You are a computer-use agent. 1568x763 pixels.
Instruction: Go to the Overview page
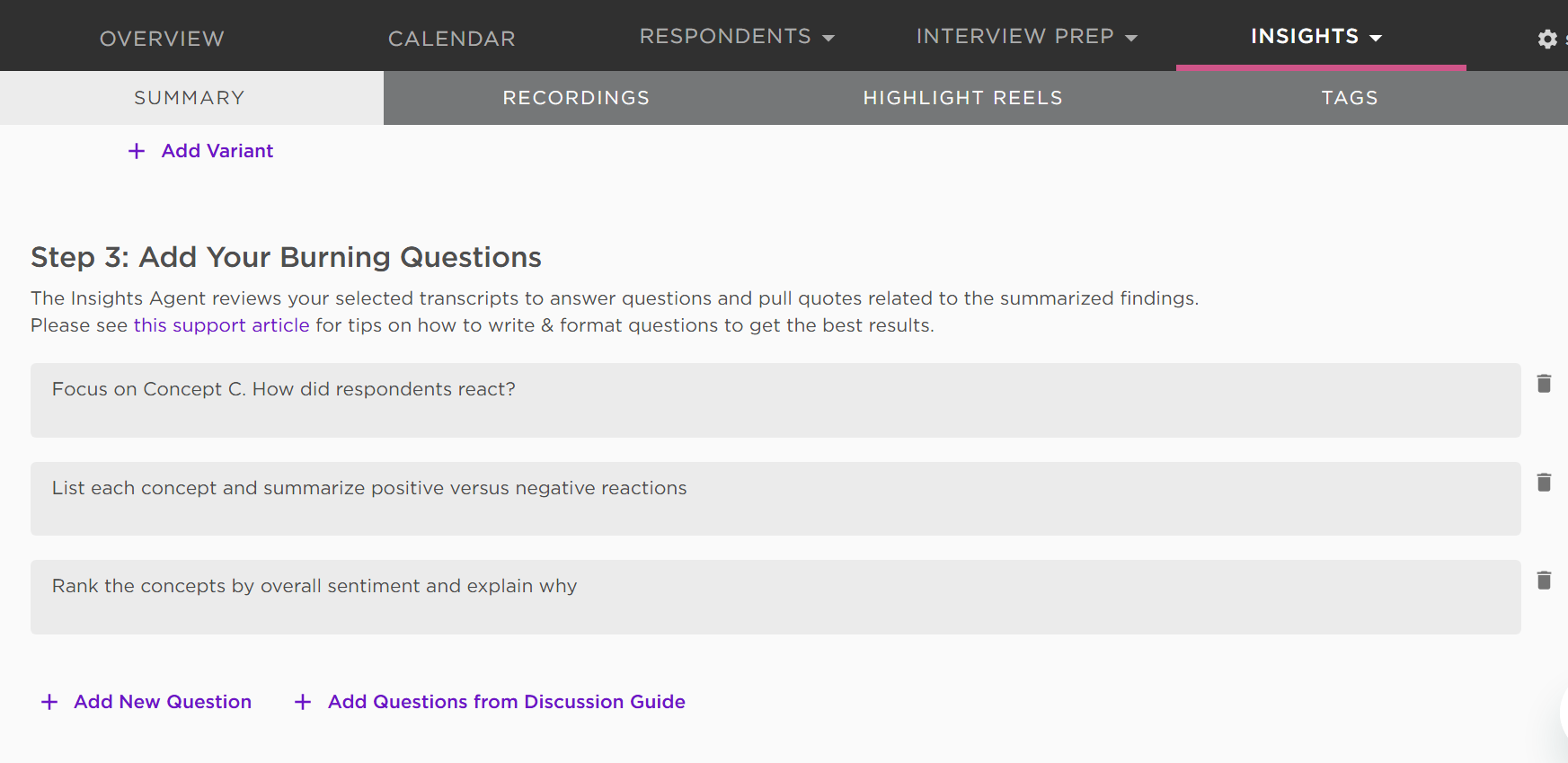tap(162, 39)
